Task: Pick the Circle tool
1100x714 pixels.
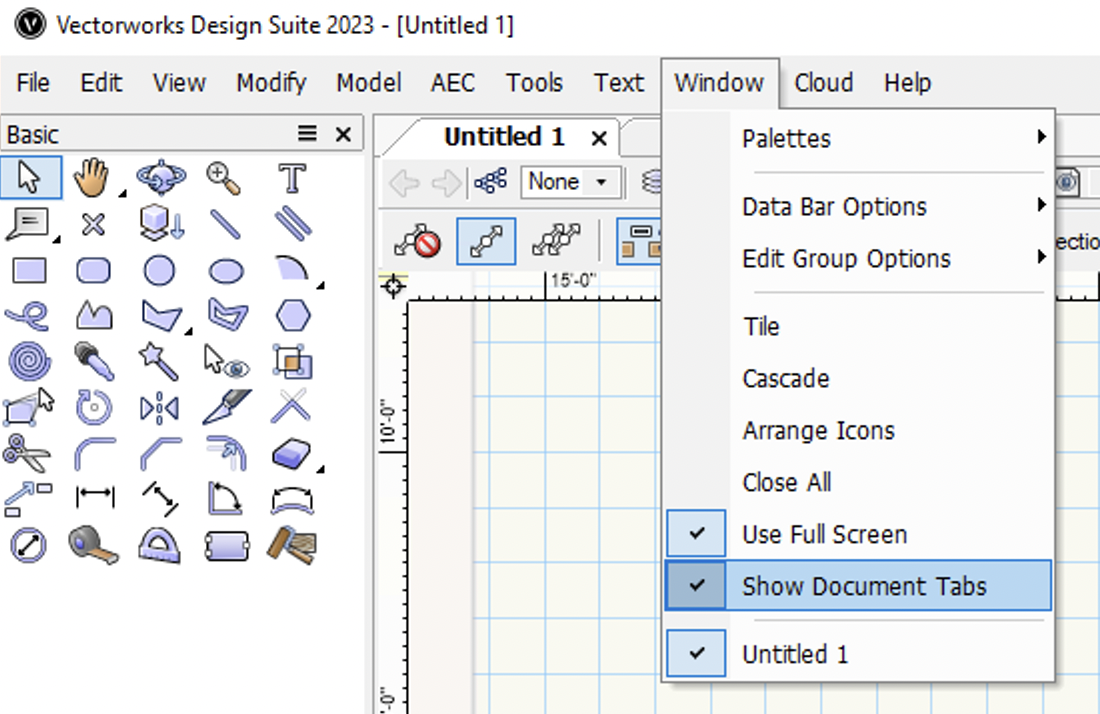Action: coord(158,272)
